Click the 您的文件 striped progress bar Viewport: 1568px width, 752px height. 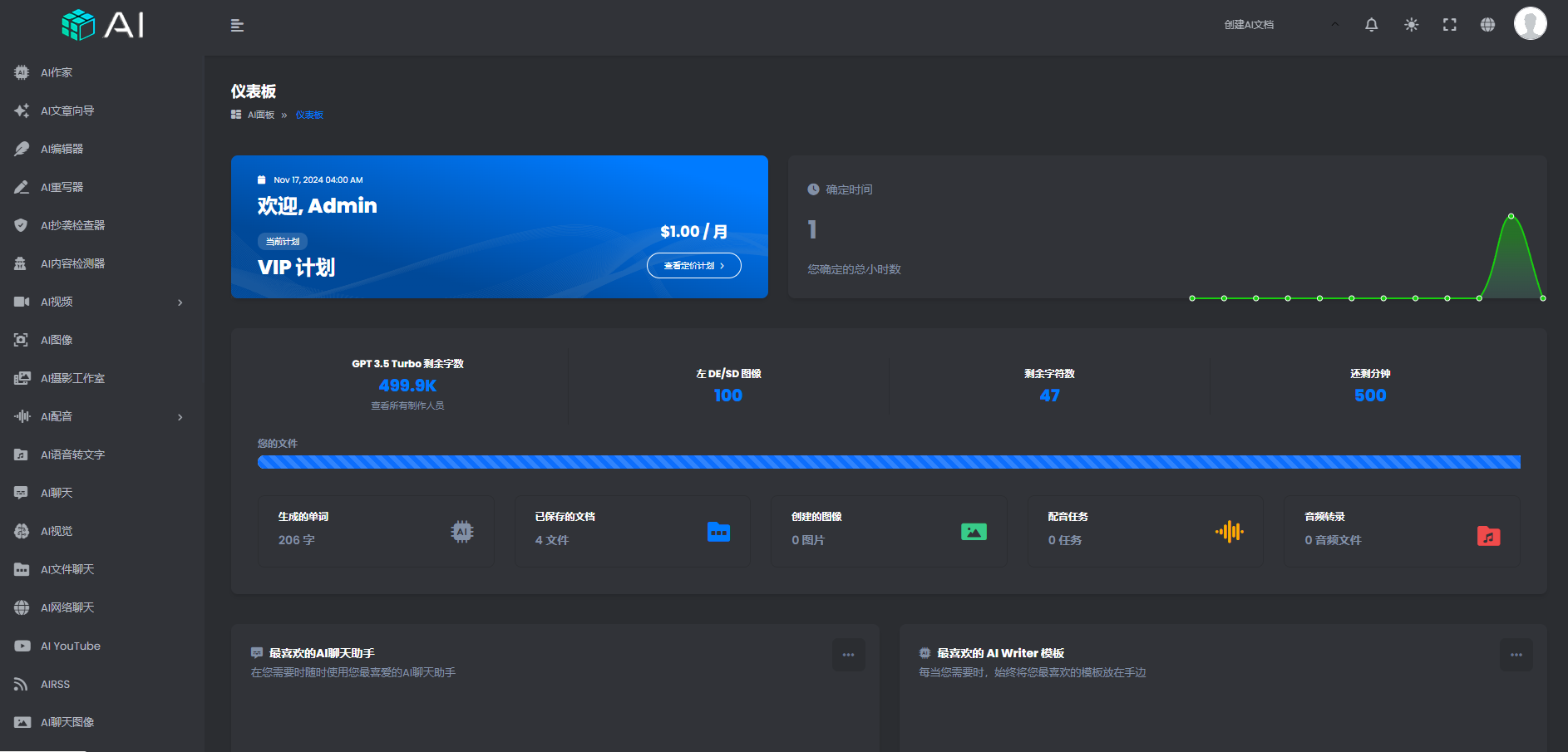tap(888, 462)
